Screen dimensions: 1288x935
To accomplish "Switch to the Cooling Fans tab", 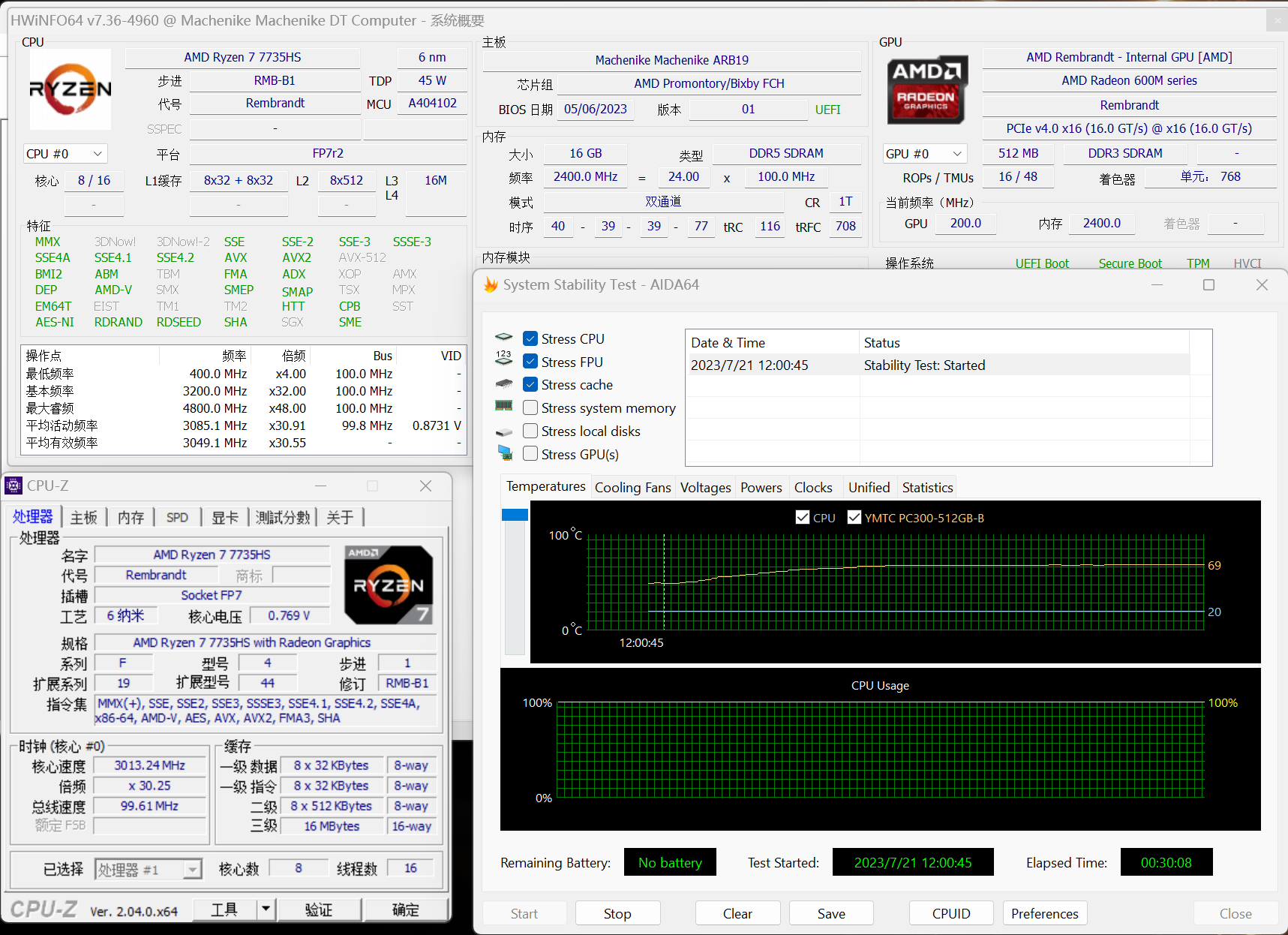I will click(x=632, y=488).
